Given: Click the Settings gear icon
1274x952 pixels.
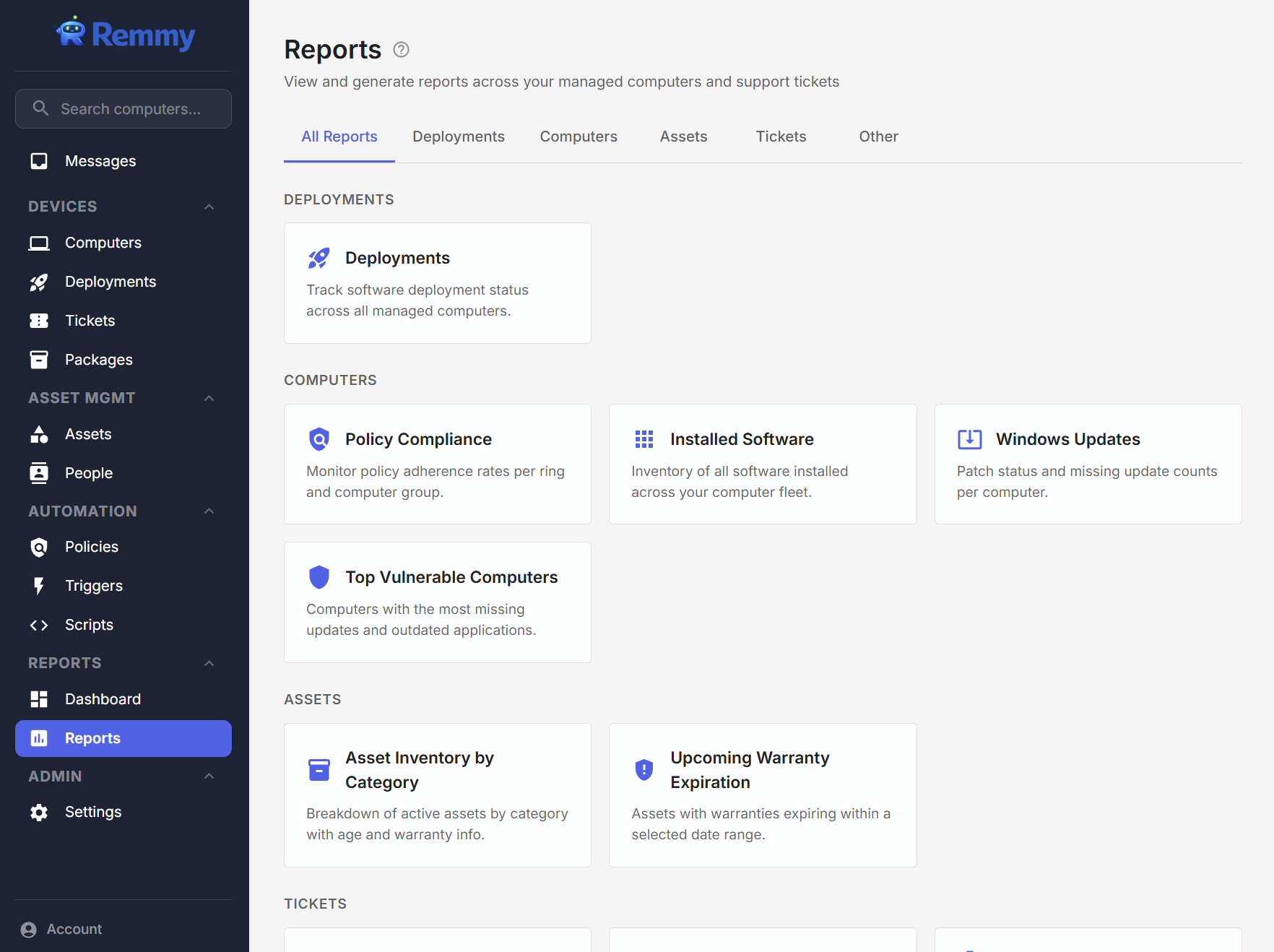Looking at the screenshot, I should pyautogui.click(x=39, y=812).
